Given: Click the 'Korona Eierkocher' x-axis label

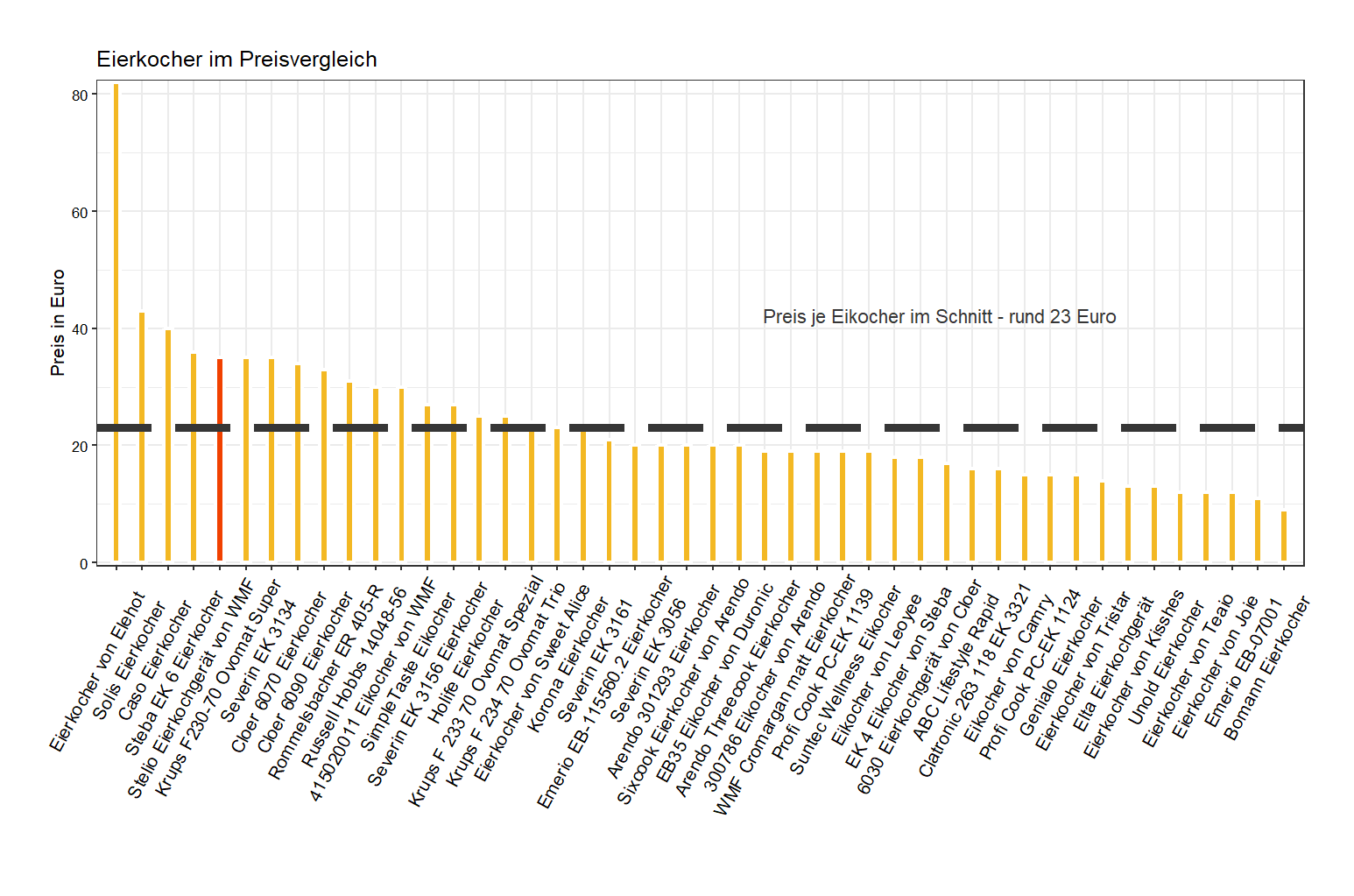Looking at the screenshot, I should pos(569,664).
